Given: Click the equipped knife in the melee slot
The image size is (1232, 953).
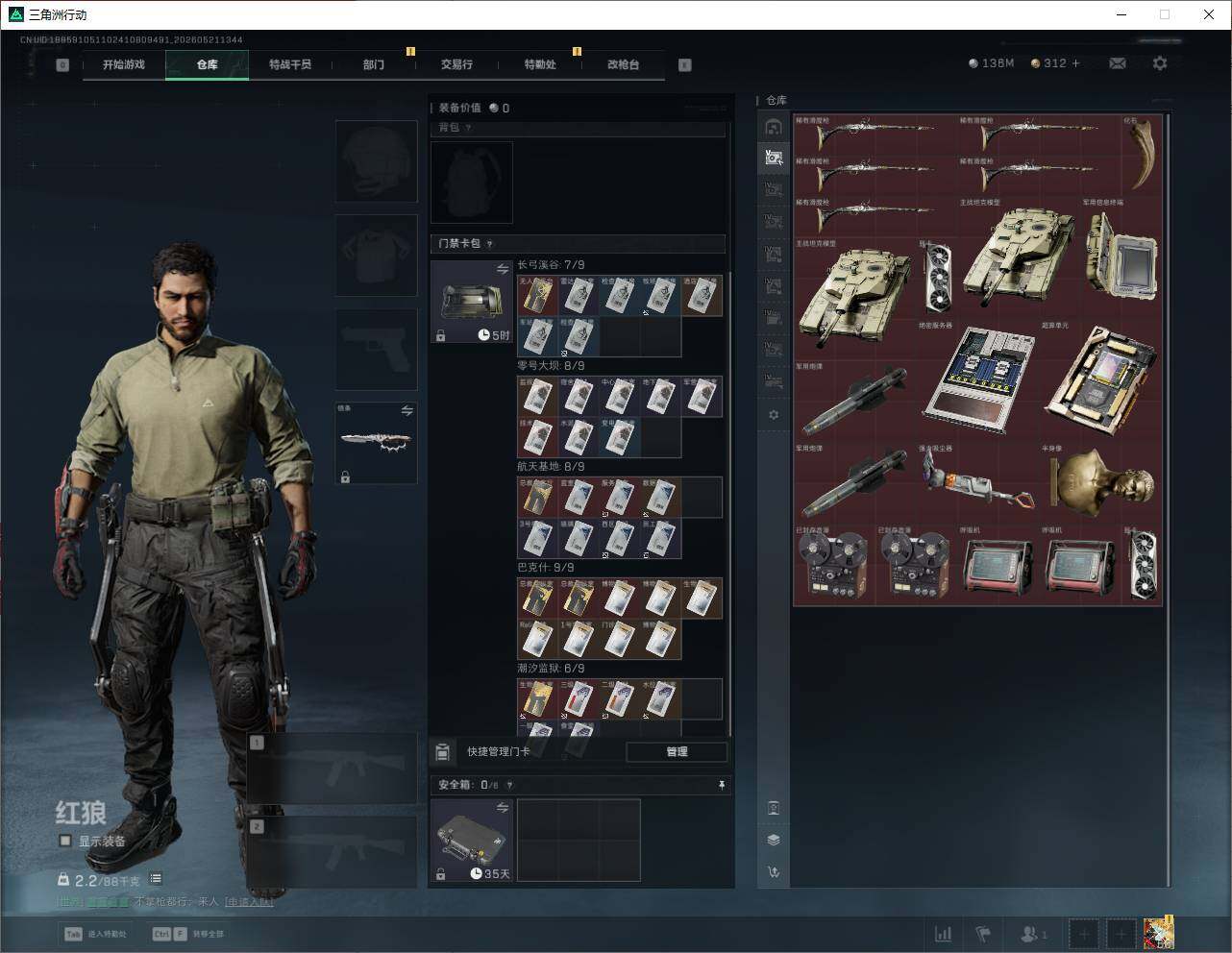Looking at the screenshot, I should point(376,443).
